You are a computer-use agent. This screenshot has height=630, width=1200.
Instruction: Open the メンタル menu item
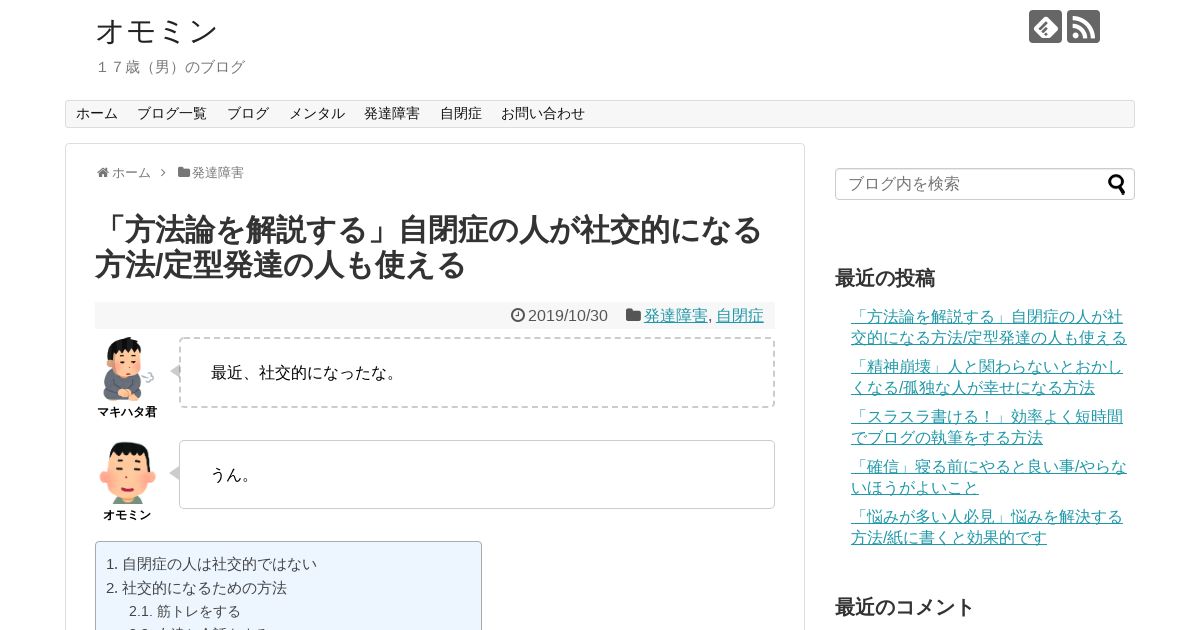[317, 114]
